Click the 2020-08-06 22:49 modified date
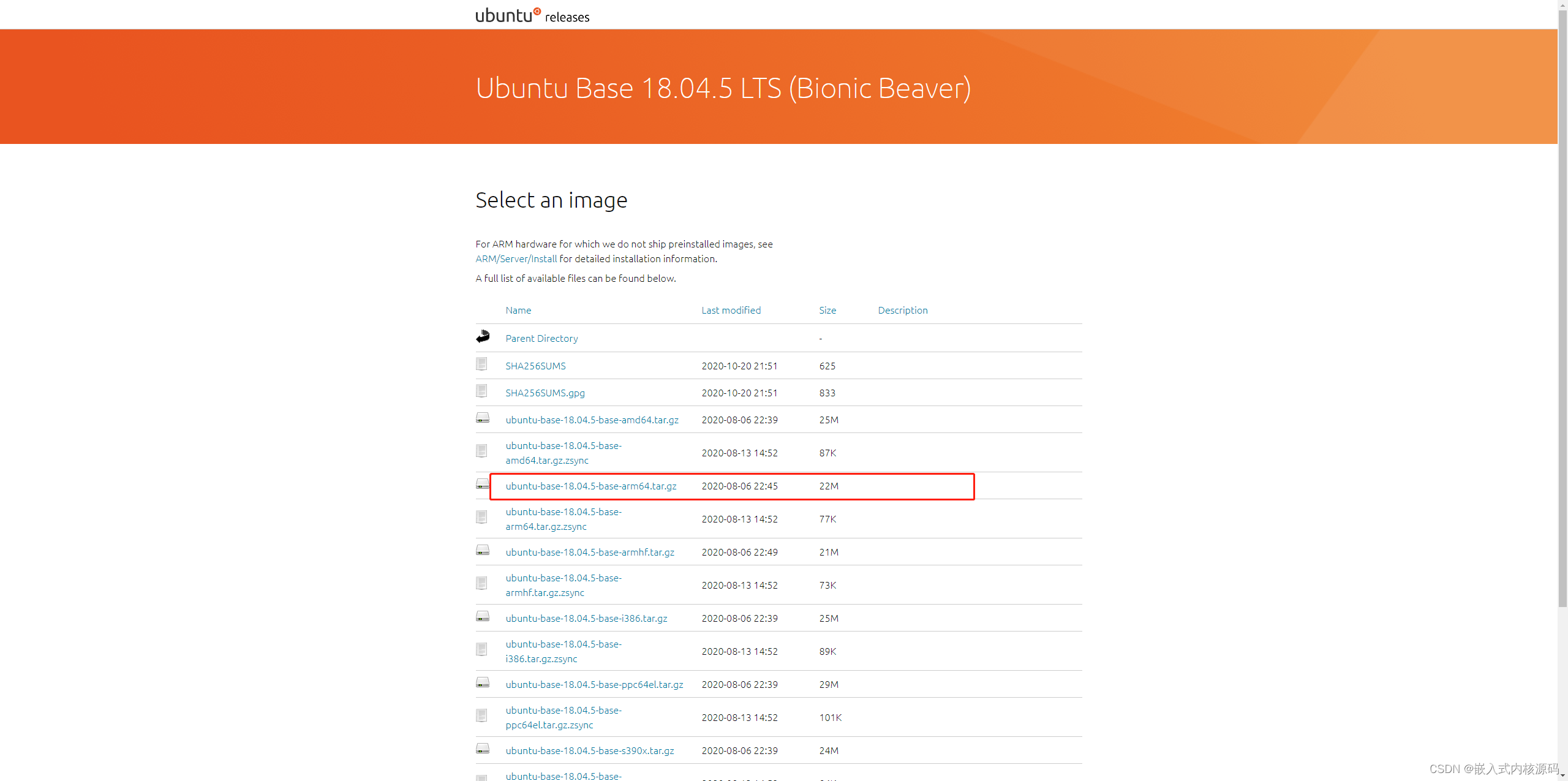 click(x=739, y=552)
